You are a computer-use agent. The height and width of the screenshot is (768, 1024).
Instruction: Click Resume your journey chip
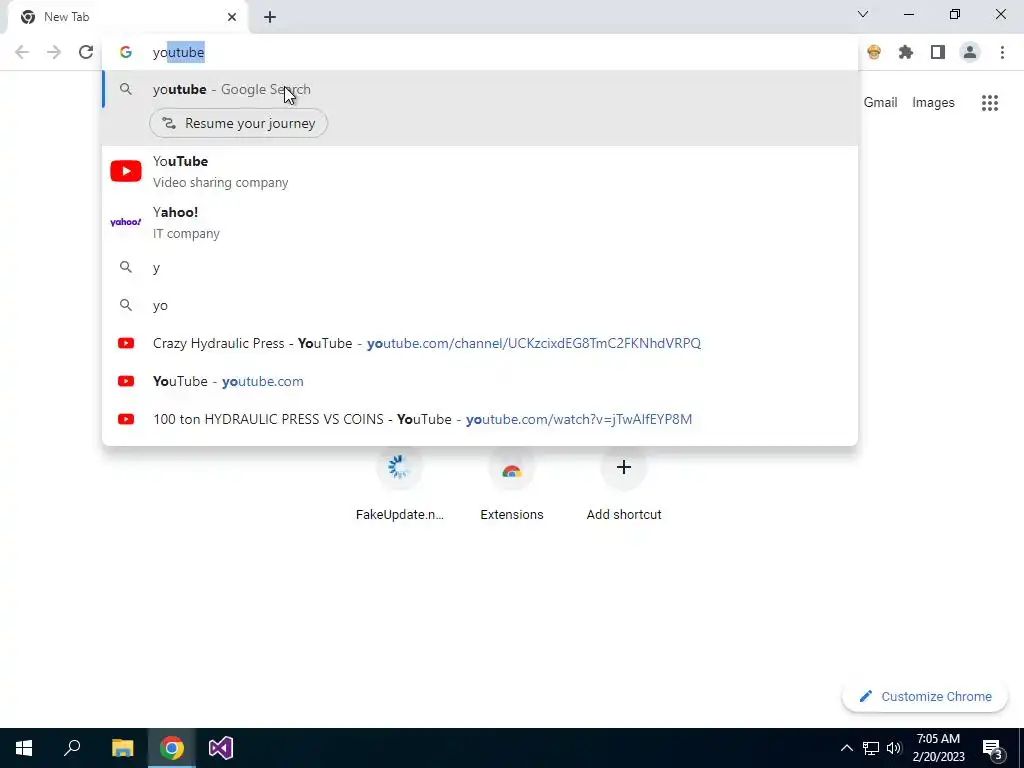click(x=238, y=123)
